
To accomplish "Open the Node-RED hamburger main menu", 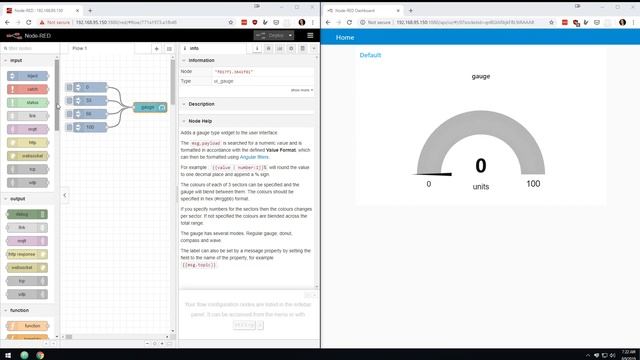I will click(310, 36).
